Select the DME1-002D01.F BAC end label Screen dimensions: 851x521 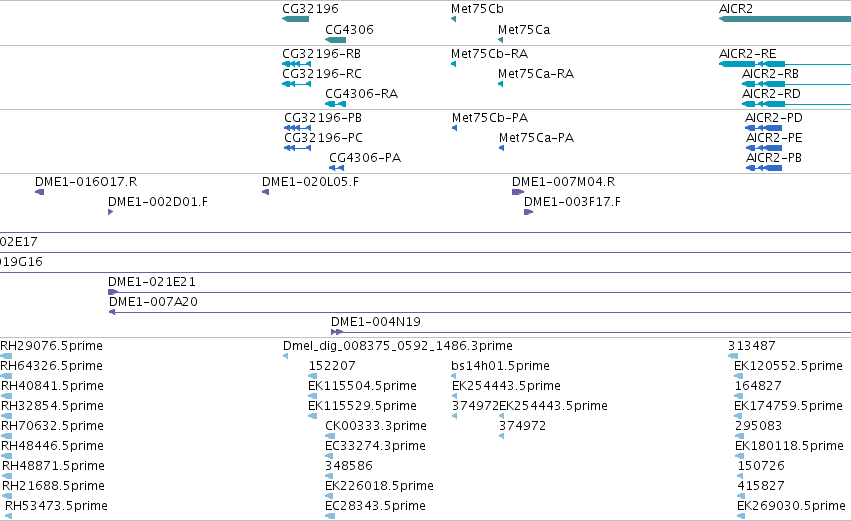[x=157, y=201]
